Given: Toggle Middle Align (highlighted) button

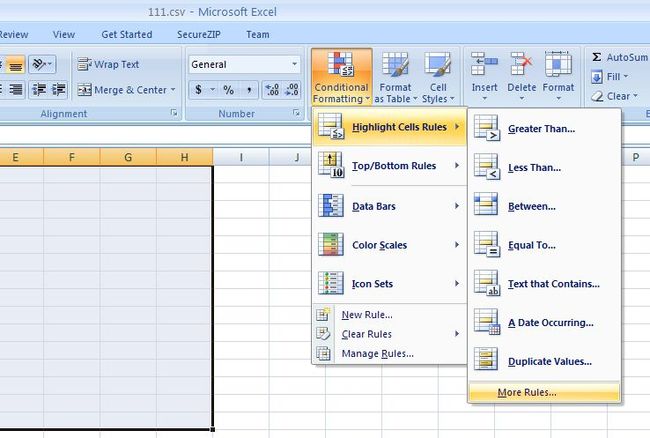Looking at the screenshot, I should pos(16,65).
